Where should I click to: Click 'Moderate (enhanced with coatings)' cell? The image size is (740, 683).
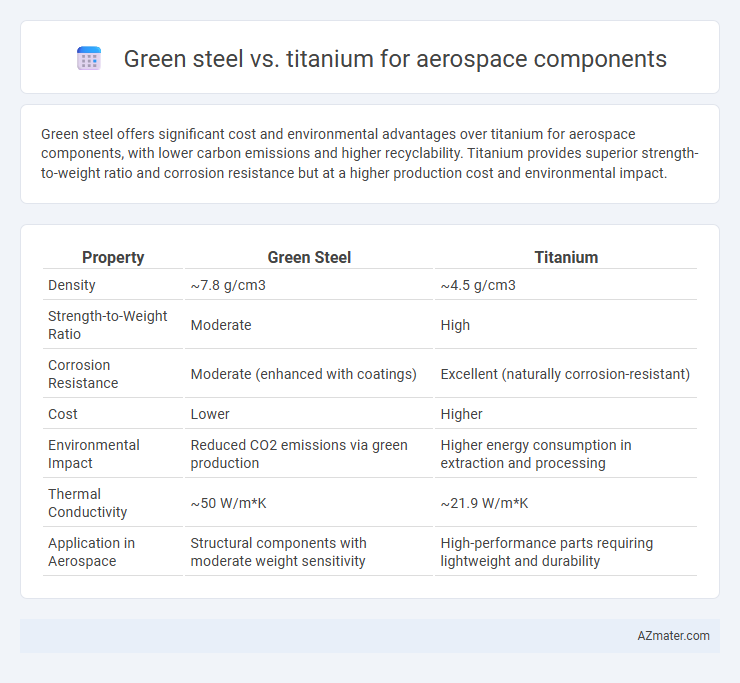303,374
